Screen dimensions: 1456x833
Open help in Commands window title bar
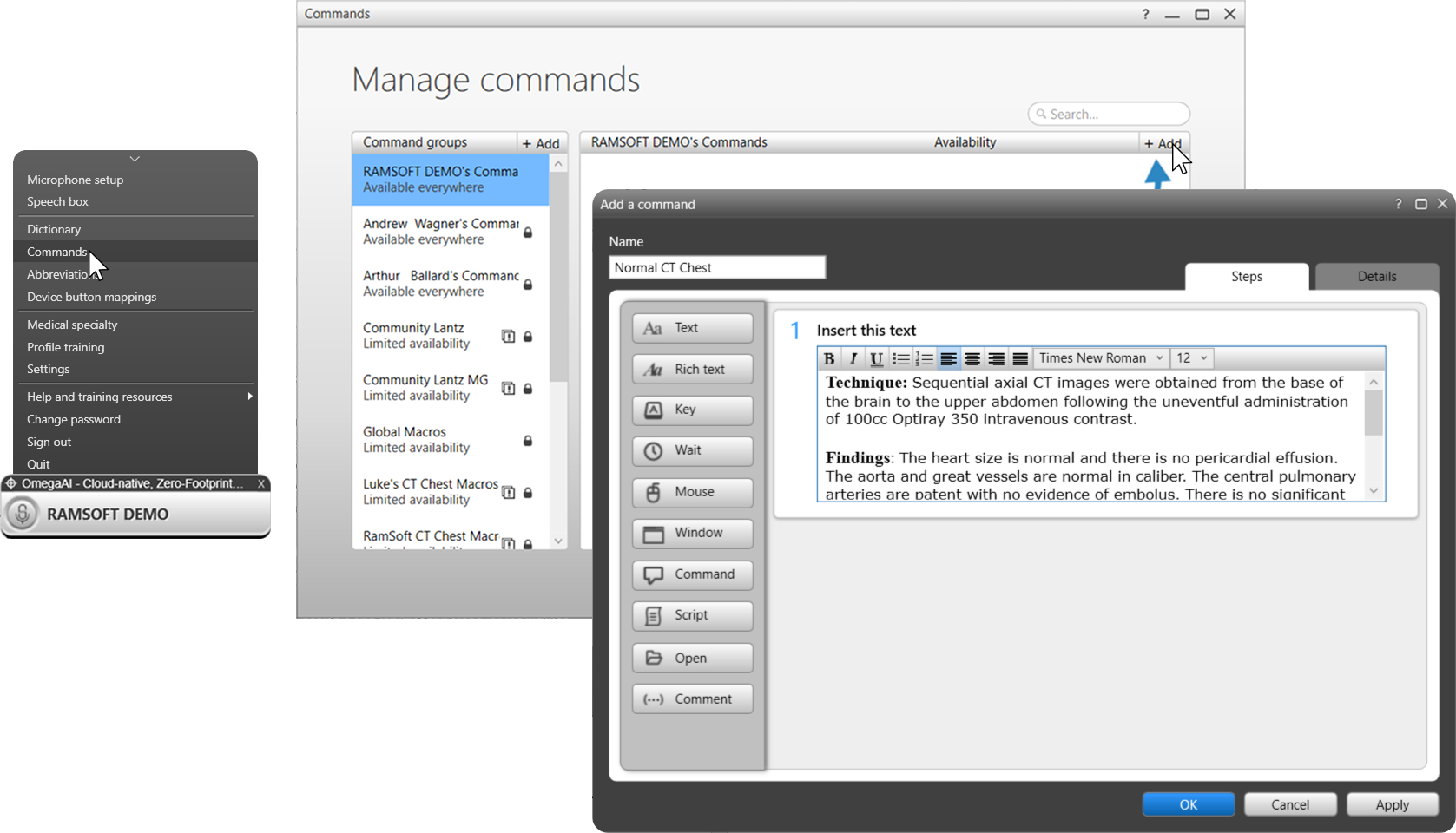pyautogui.click(x=1146, y=14)
